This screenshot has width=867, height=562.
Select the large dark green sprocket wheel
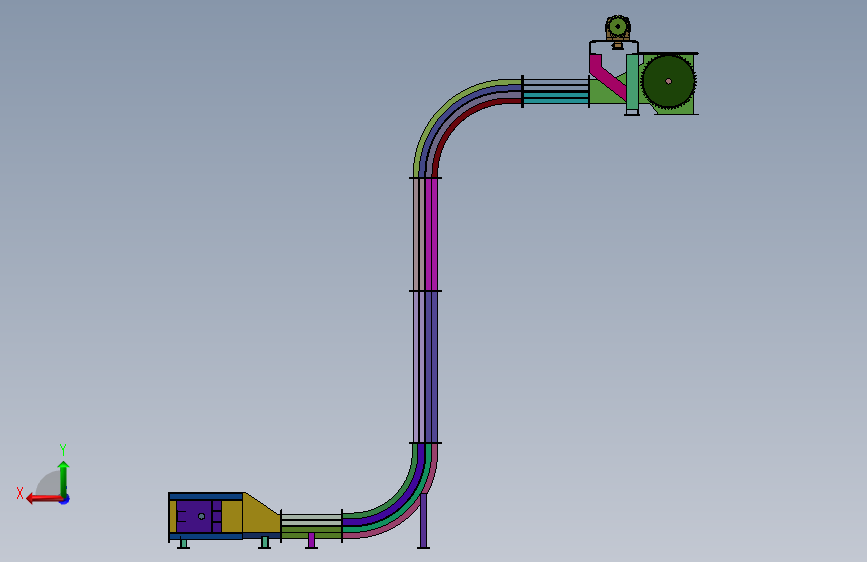pos(668,81)
